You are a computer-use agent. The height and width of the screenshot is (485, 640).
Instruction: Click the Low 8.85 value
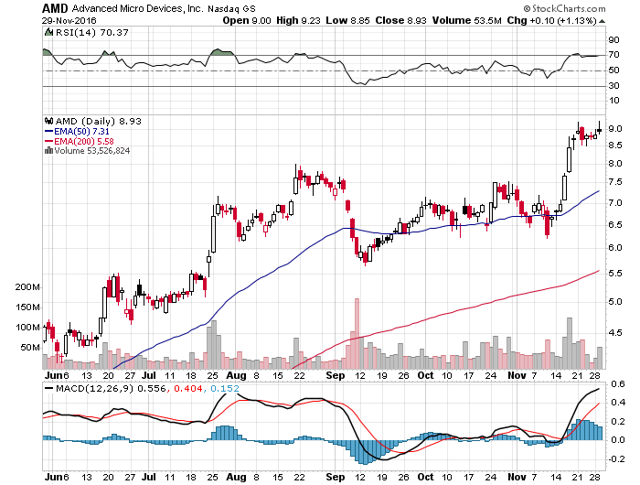pyautogui.click(x=348, y=20)
